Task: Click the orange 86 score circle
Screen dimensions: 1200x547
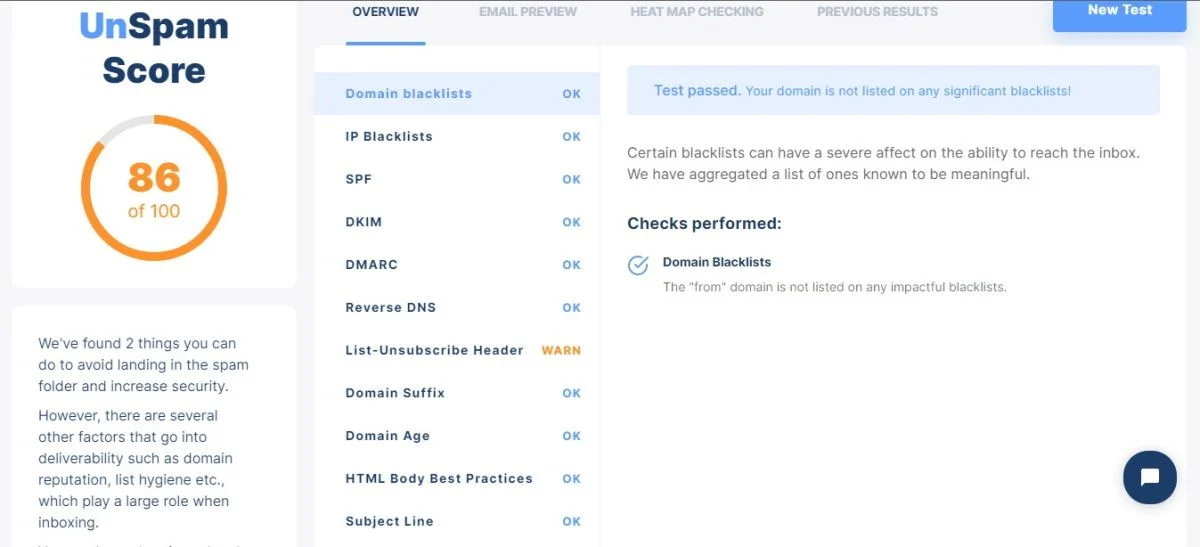Action: (x=154, y=188)
